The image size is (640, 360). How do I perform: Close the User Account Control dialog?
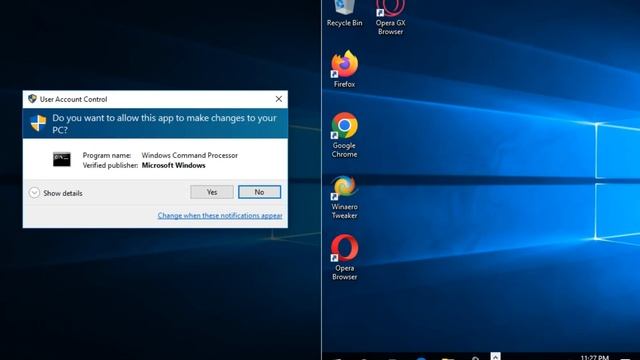point(279,99)
